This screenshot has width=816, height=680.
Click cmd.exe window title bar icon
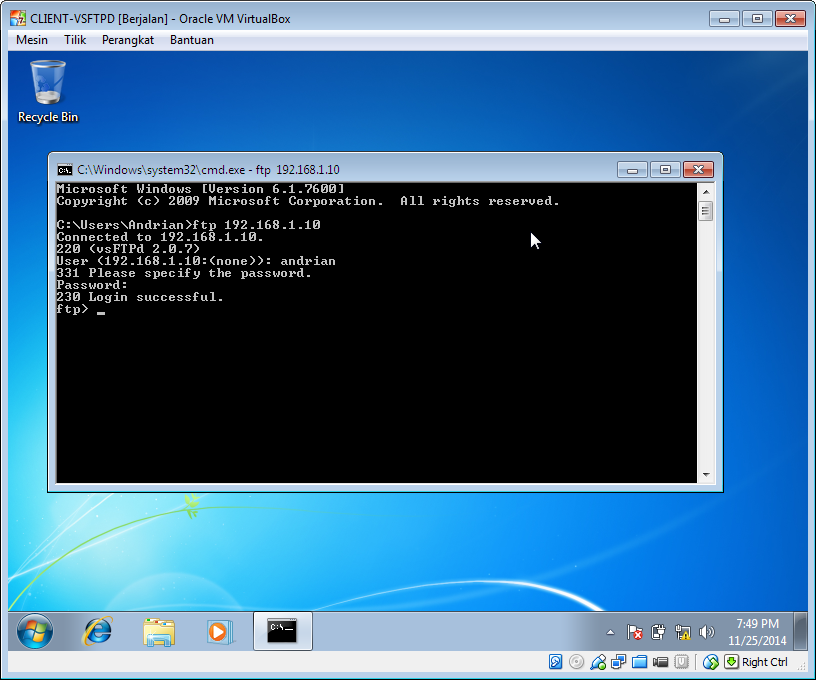click(65, 170)
